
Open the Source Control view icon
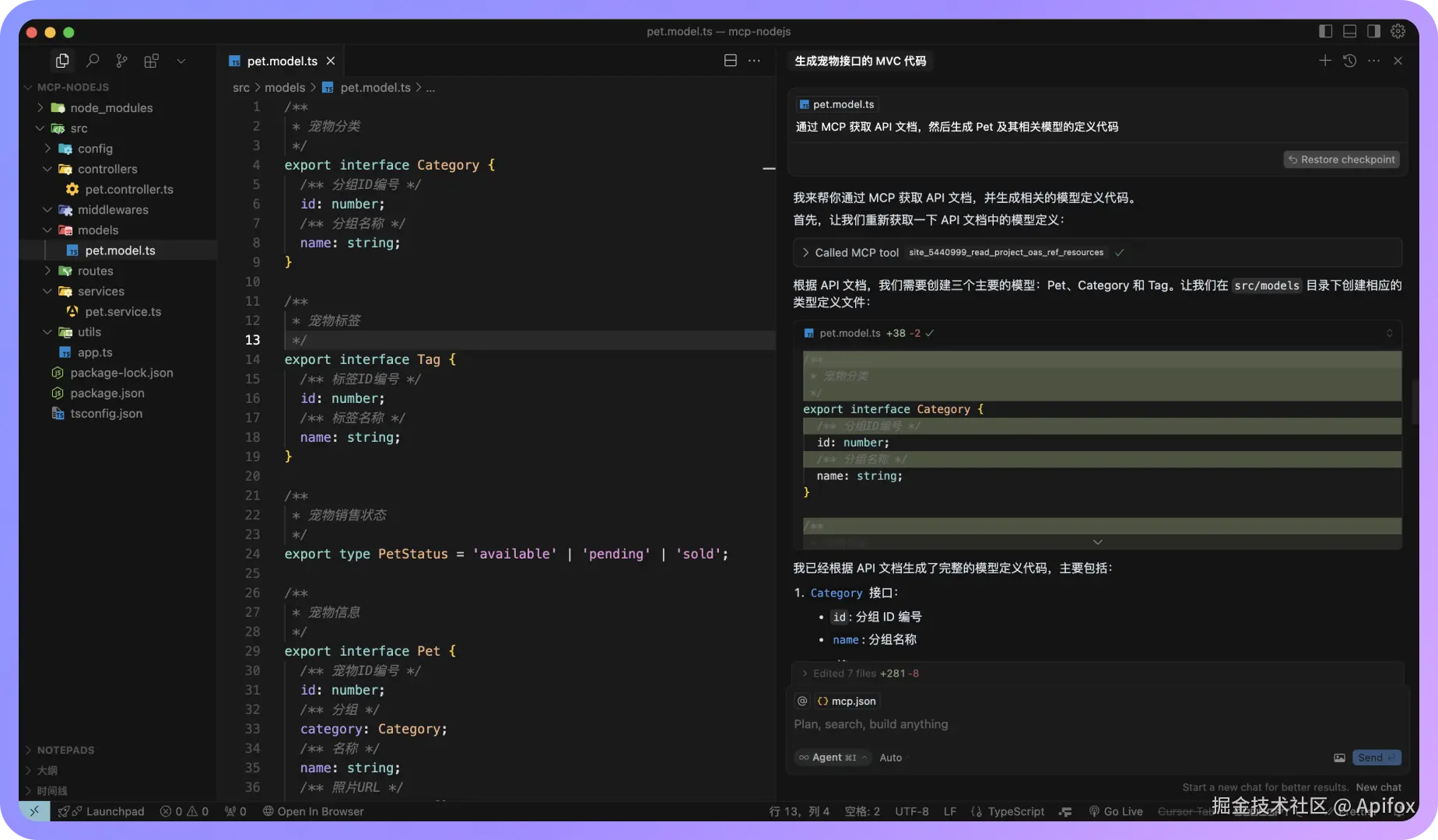click(x=121, y=61)
